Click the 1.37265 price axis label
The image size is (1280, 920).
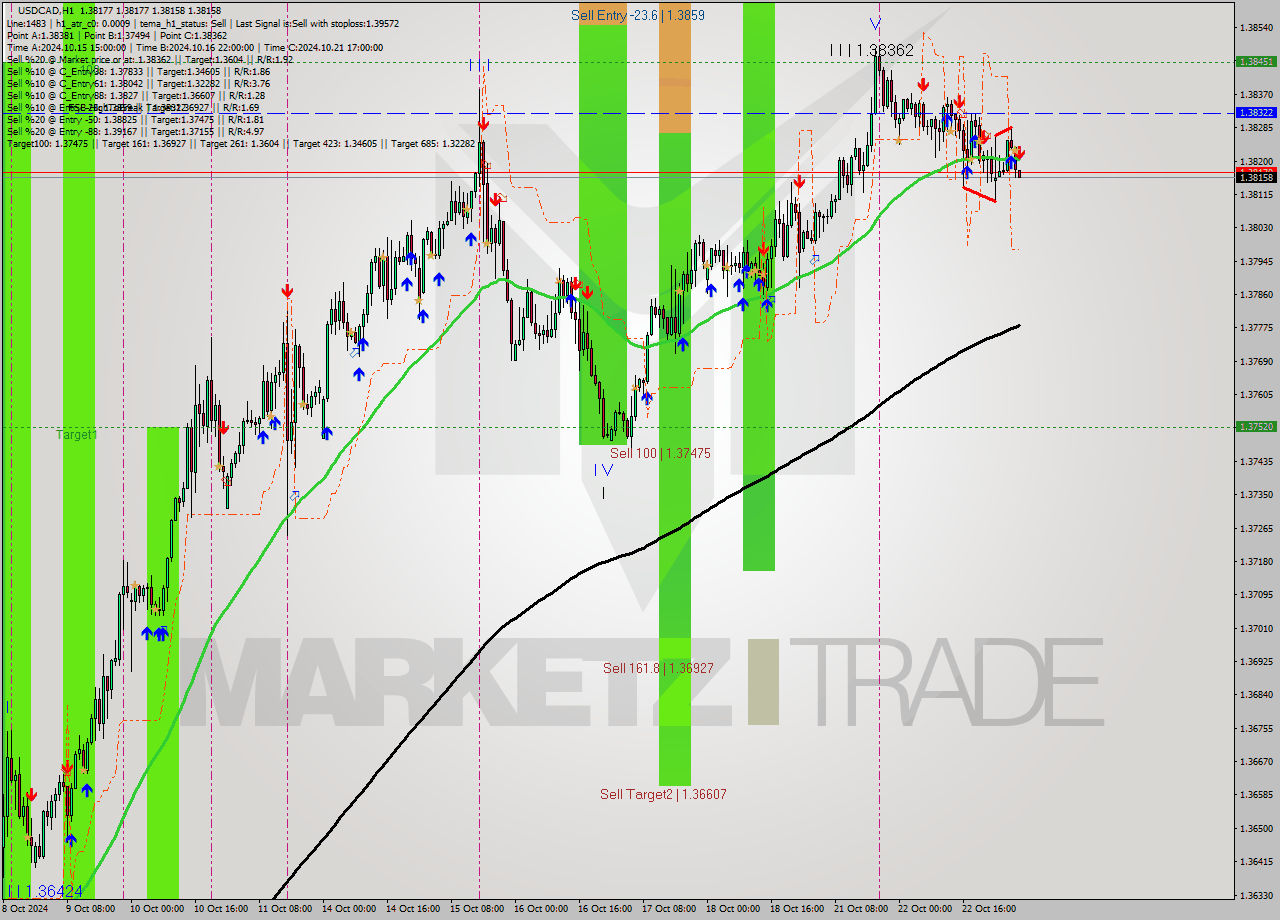1255,528
